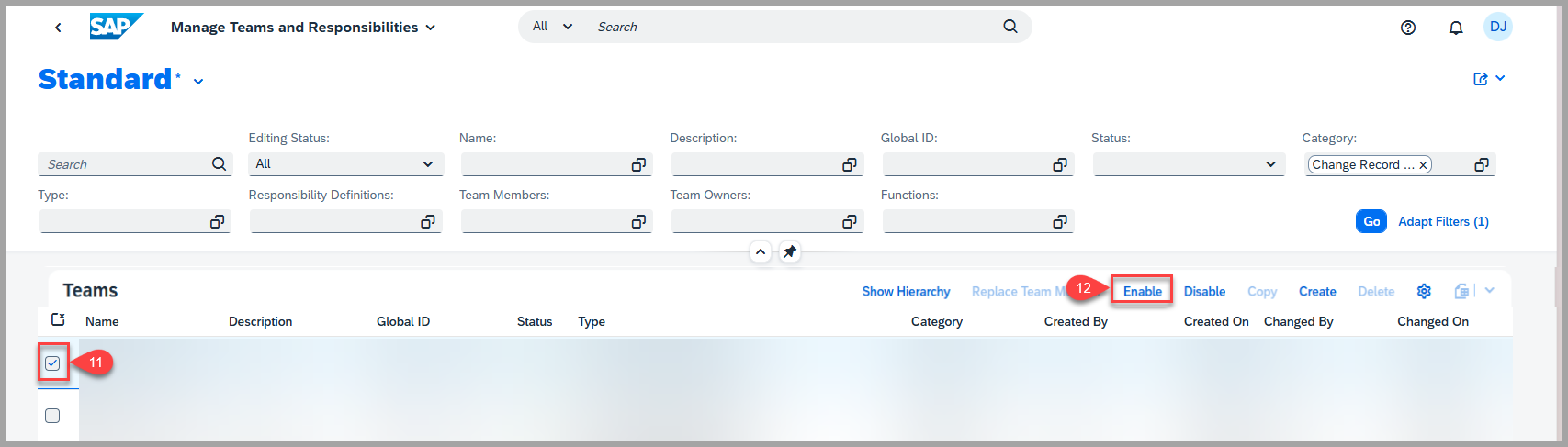
Task: Open the help question mark icon
Action: click(1407, 28)
